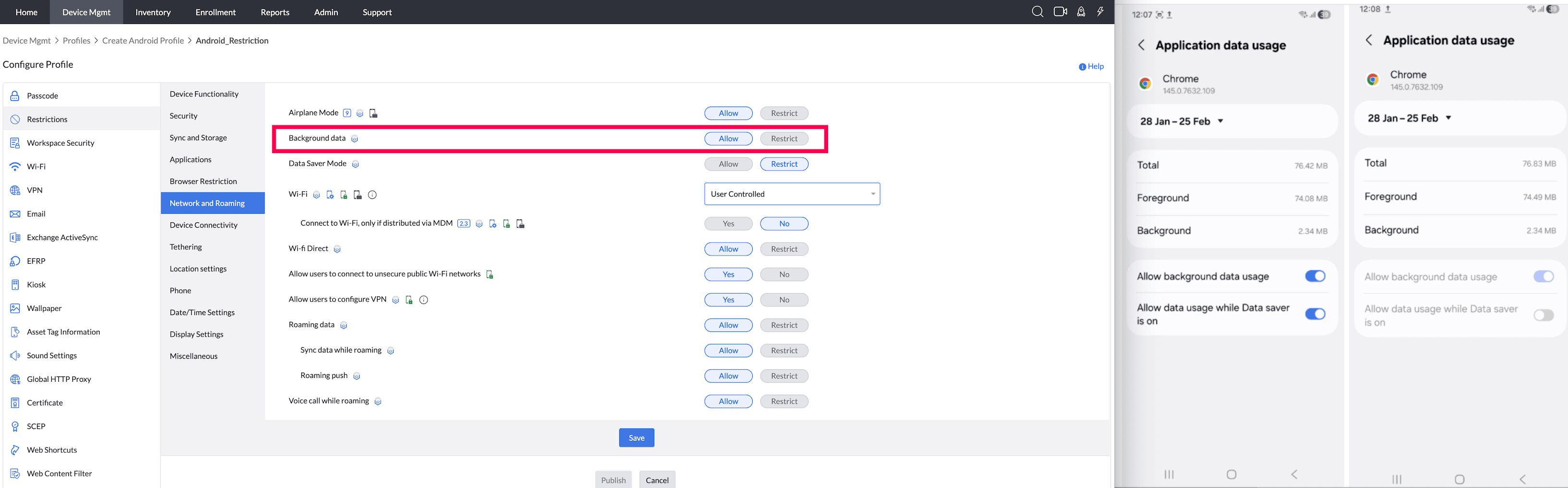The width and height of the screenshot is (1568, 488).
Task: Click the shield icon beside Data Saver Mode
Action: [x=355, y=164]
